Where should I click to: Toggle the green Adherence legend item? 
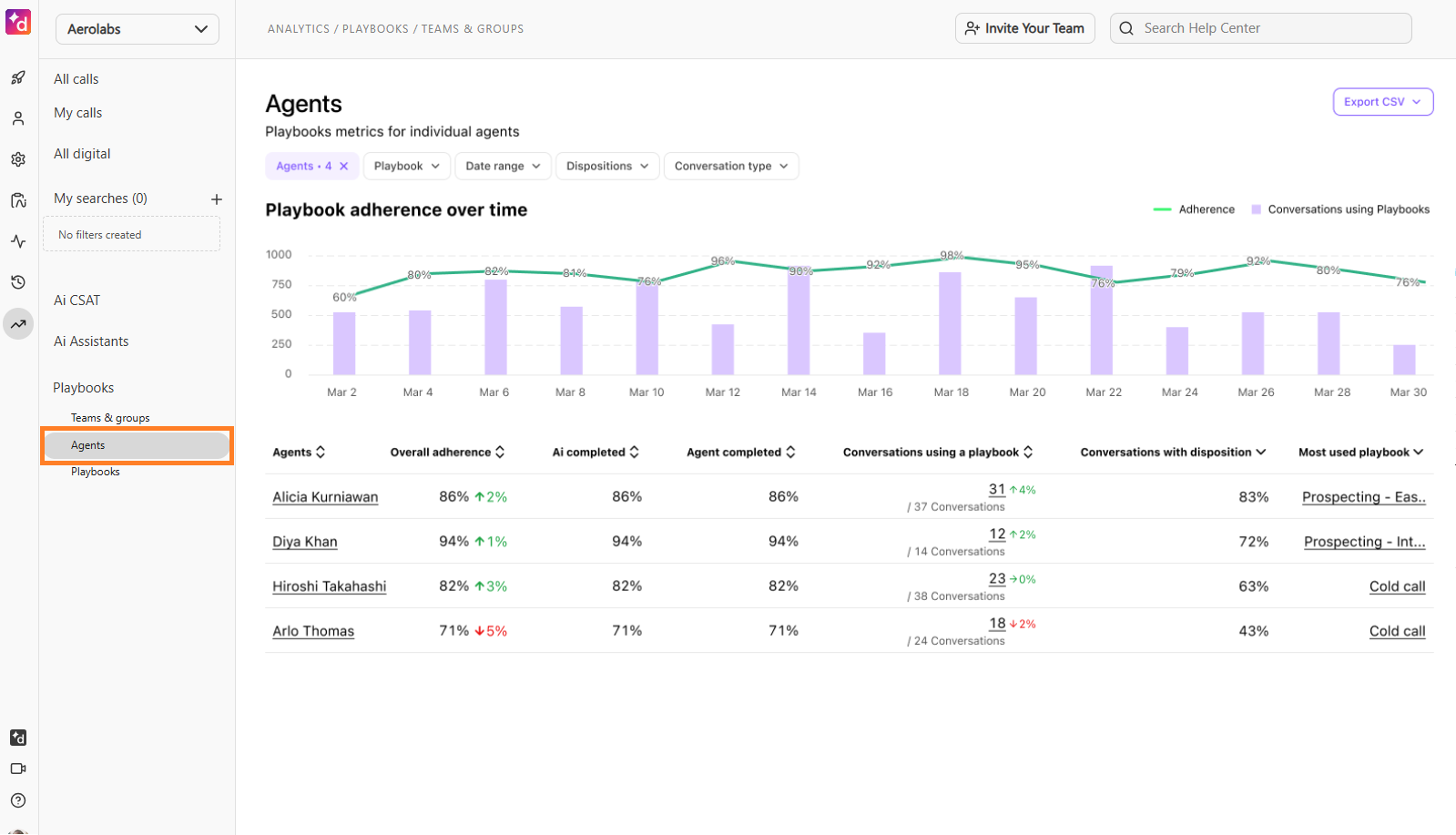1194,209
